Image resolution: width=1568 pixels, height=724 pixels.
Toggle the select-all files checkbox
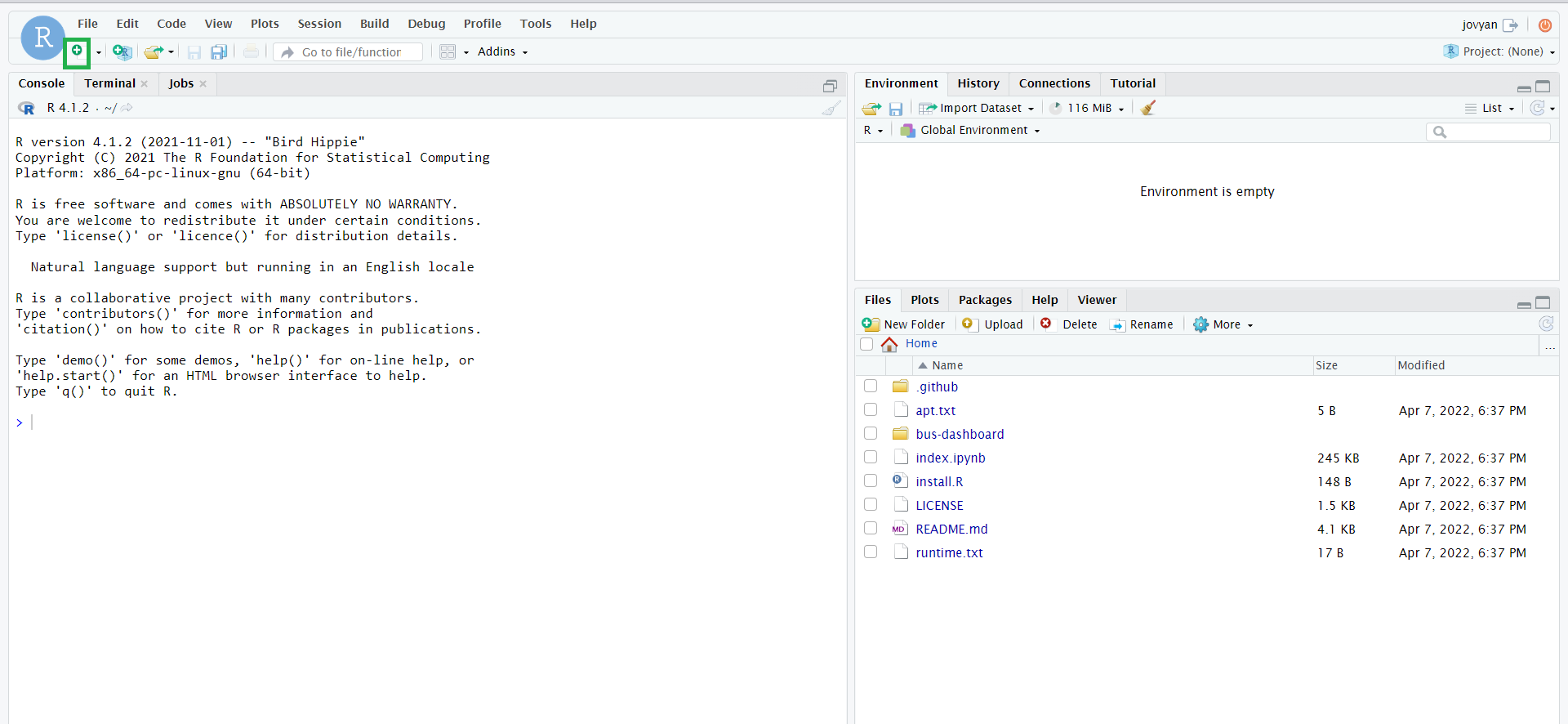coord(866,345)
